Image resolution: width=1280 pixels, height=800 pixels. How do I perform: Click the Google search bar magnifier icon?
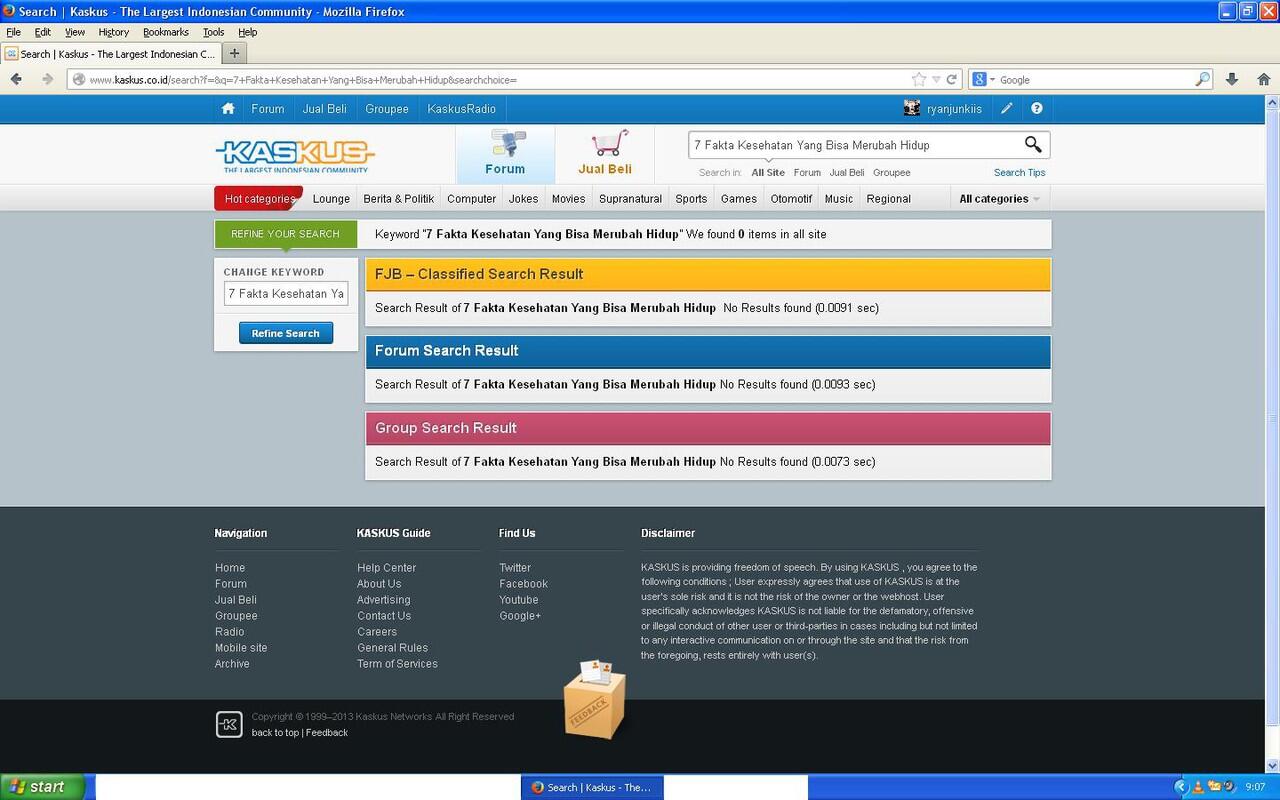1203,79
